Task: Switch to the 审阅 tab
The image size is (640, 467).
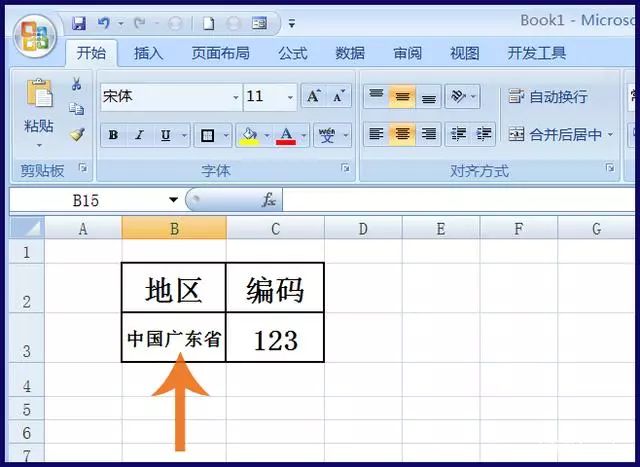Action: tap(407, 53)
